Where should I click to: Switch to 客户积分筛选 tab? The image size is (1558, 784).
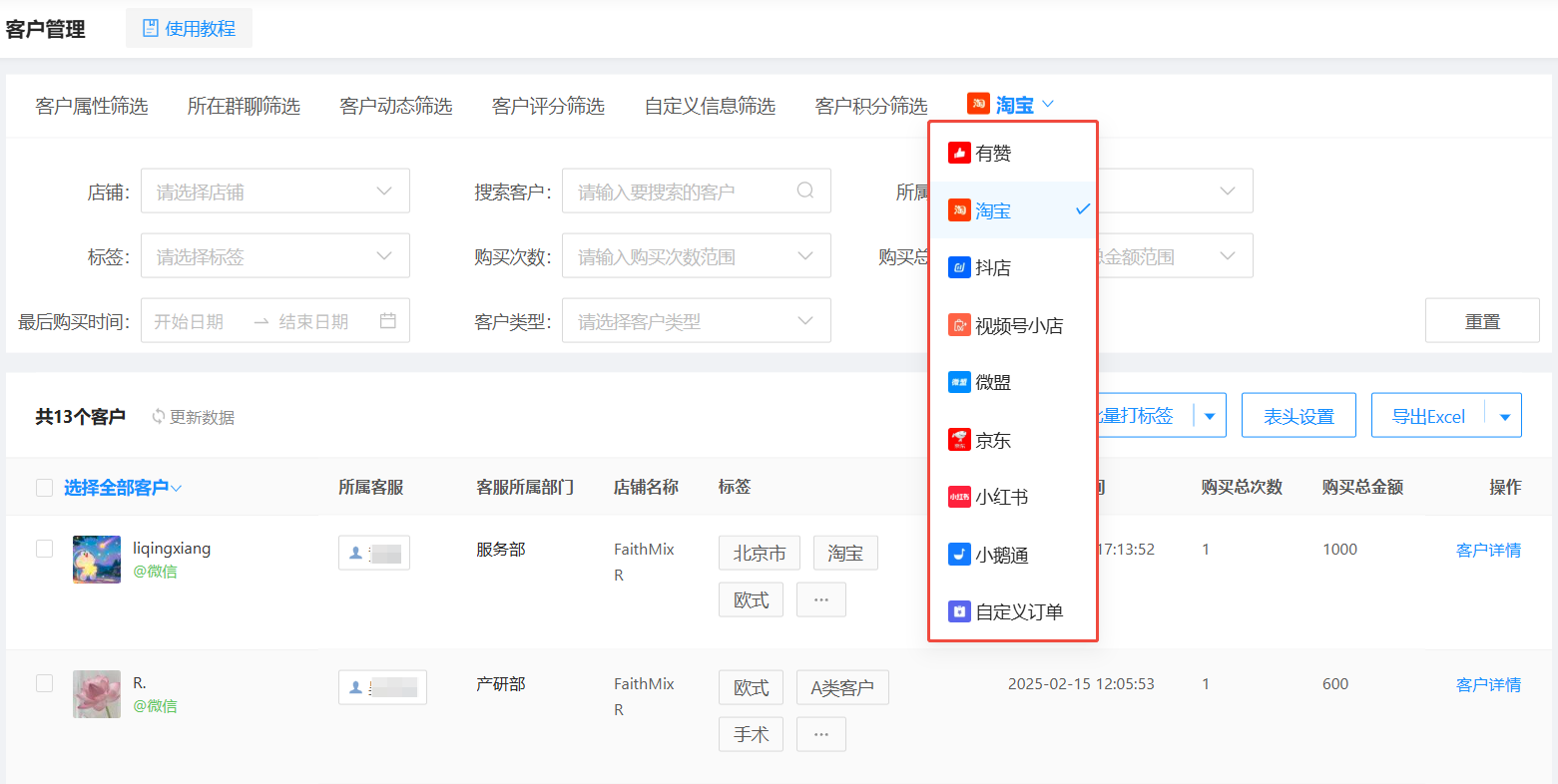point(871,106)
